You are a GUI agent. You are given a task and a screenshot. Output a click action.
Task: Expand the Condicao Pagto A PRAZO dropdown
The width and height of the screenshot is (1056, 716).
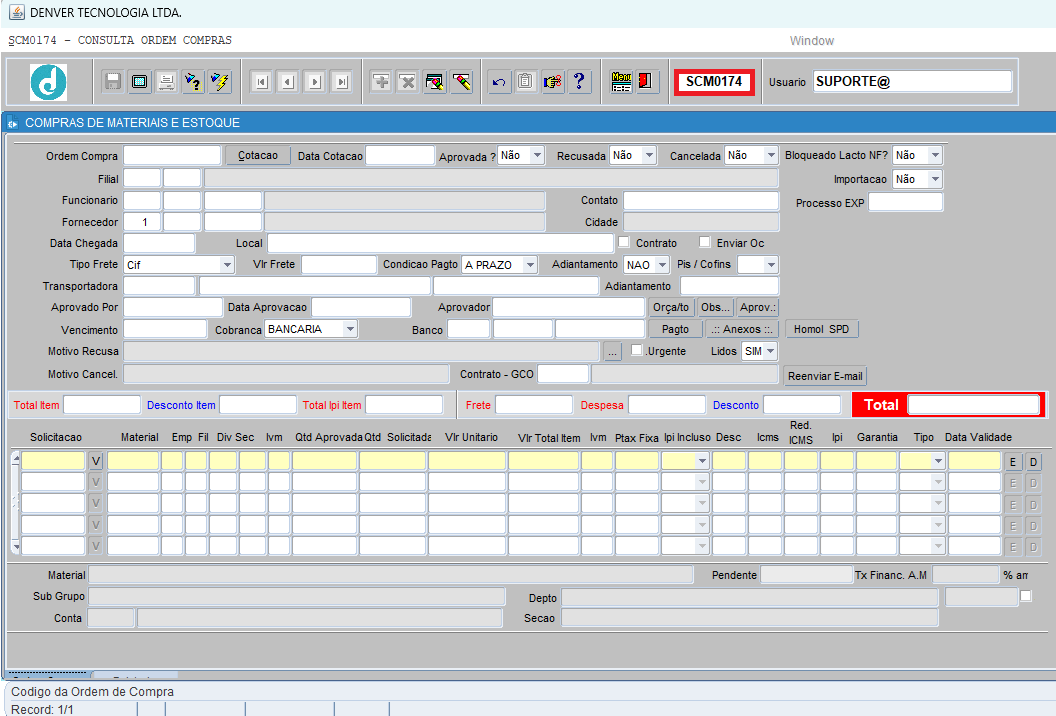tap(530, 265)
